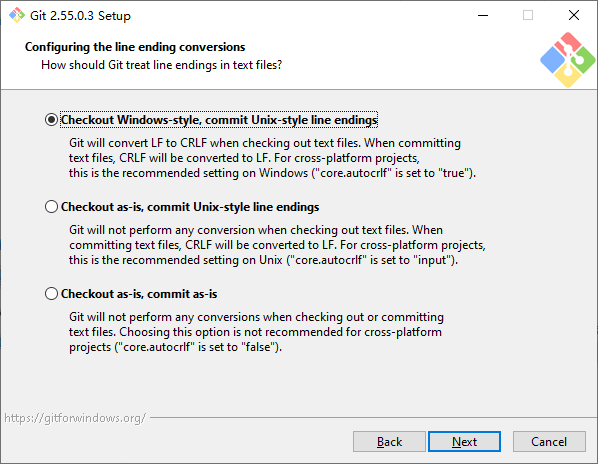Click 'Checkout as-is, commit Unix-style line endings' label
Image resolution: width=598 pixels, height=464 pixels.
[190, 207]
